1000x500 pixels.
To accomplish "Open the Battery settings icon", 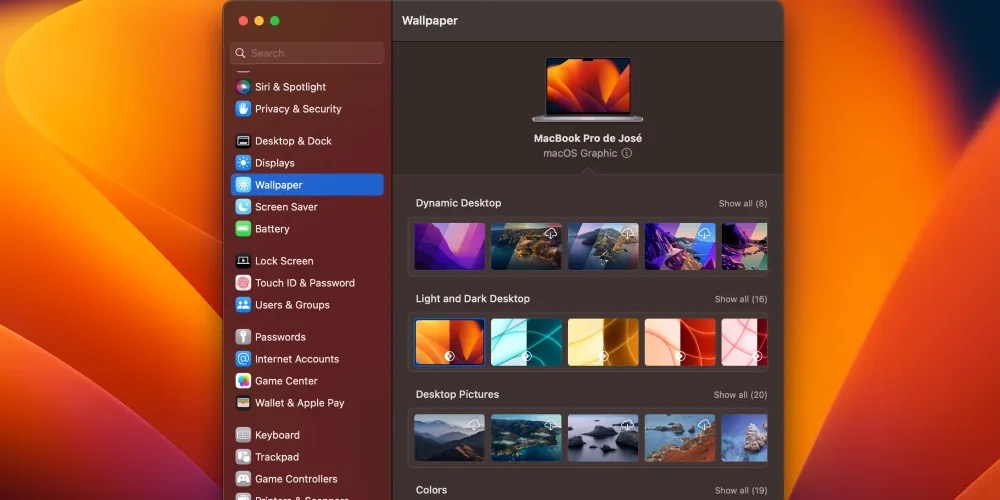I will (243, 229).
